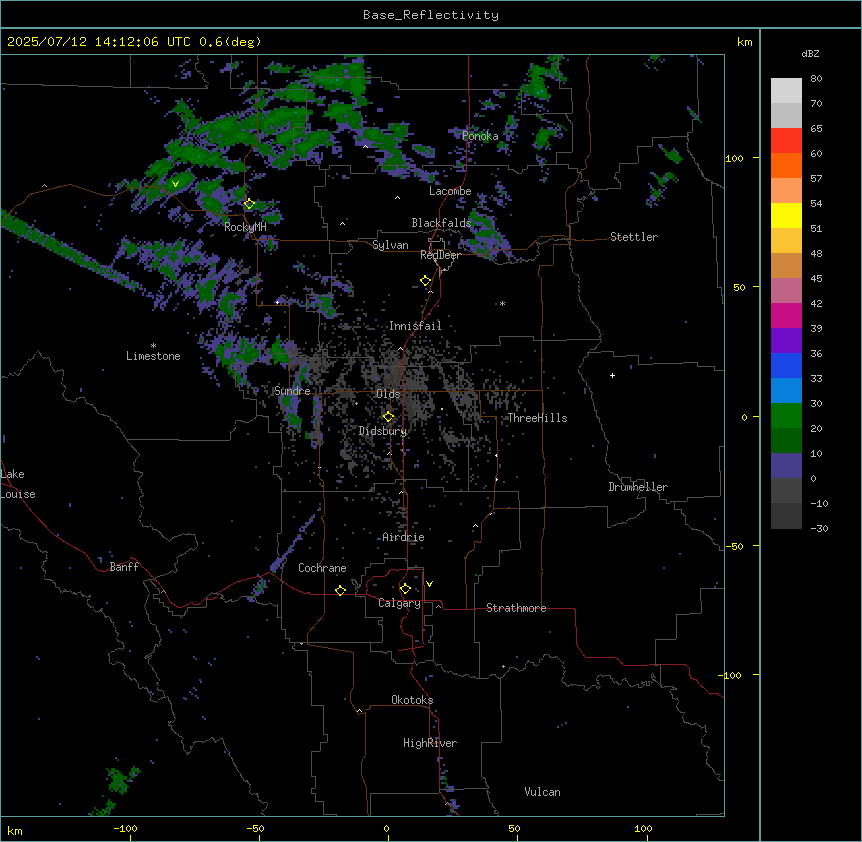Viewport: 862px width, 842px height.
Task: Click the yellow V marker east of Calgary
Action: [x=429, y=584]
